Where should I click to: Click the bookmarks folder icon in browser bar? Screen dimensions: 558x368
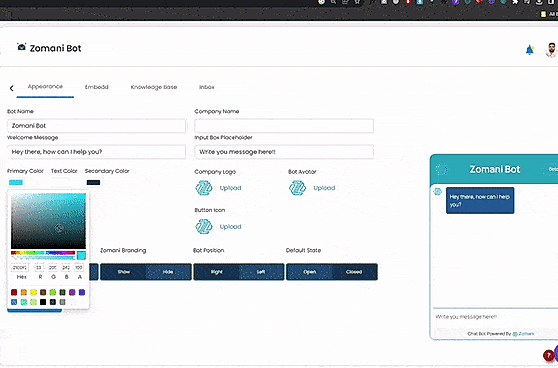click(x=543, y=14)
